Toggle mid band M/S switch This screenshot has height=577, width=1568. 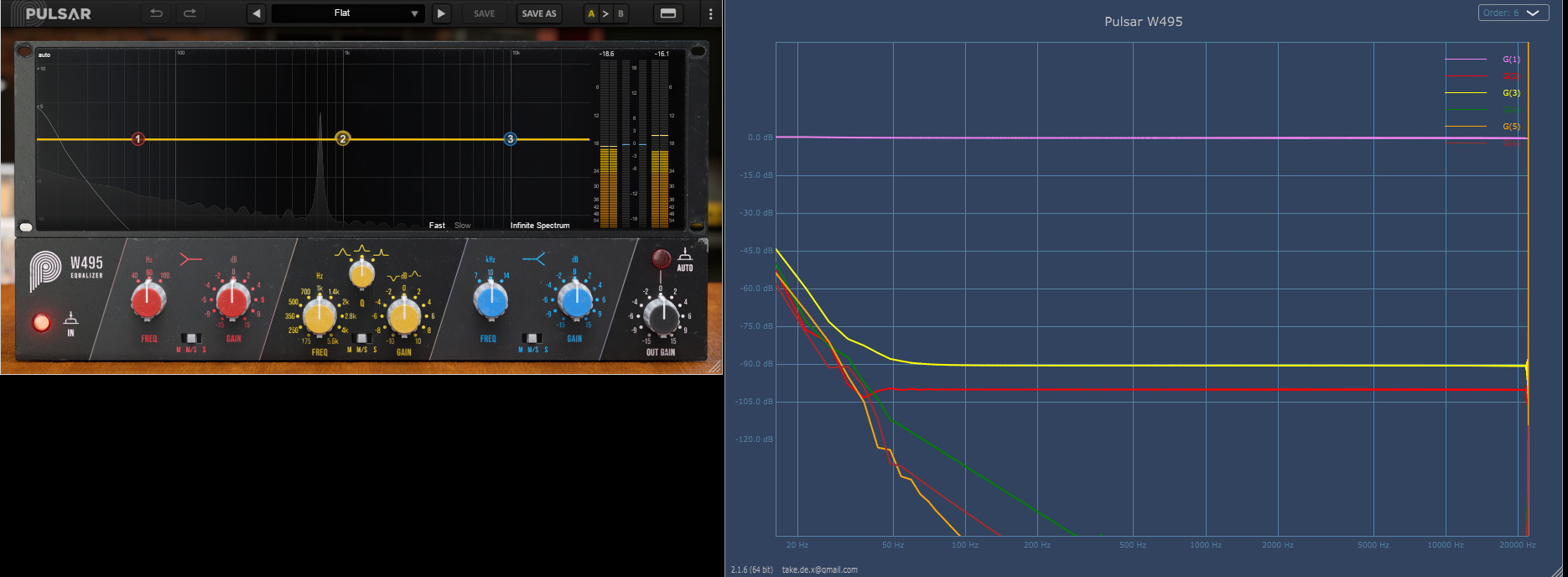(361, 338)
